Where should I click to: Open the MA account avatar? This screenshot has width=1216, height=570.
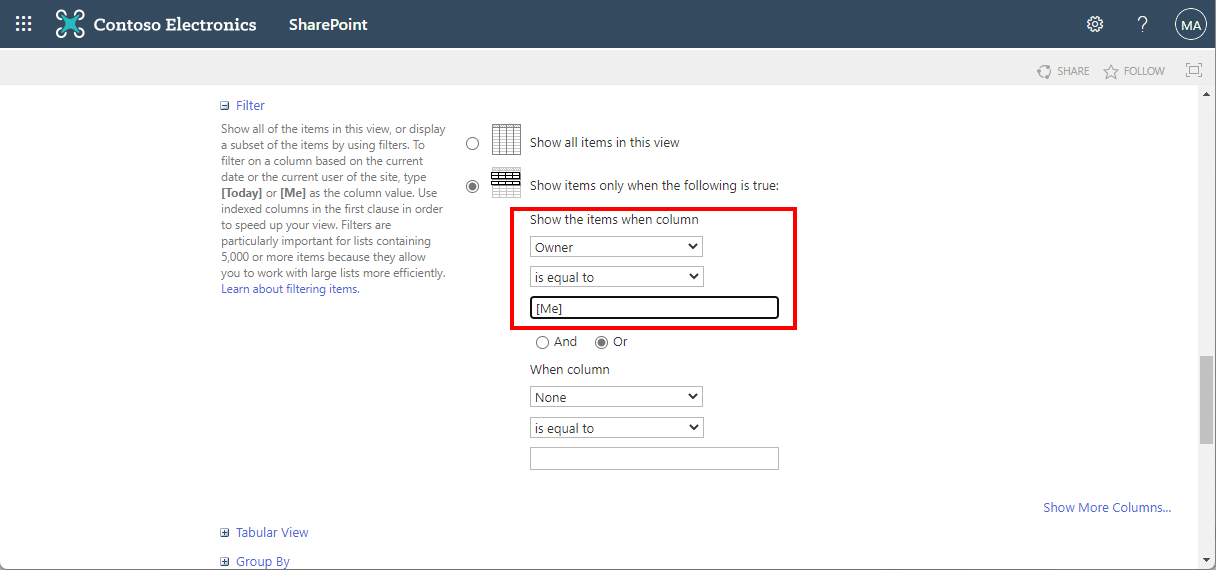[1190, 25]
